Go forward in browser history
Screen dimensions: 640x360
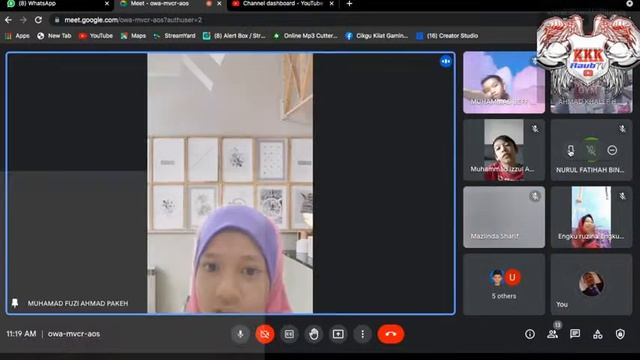[x=23, y=20]
